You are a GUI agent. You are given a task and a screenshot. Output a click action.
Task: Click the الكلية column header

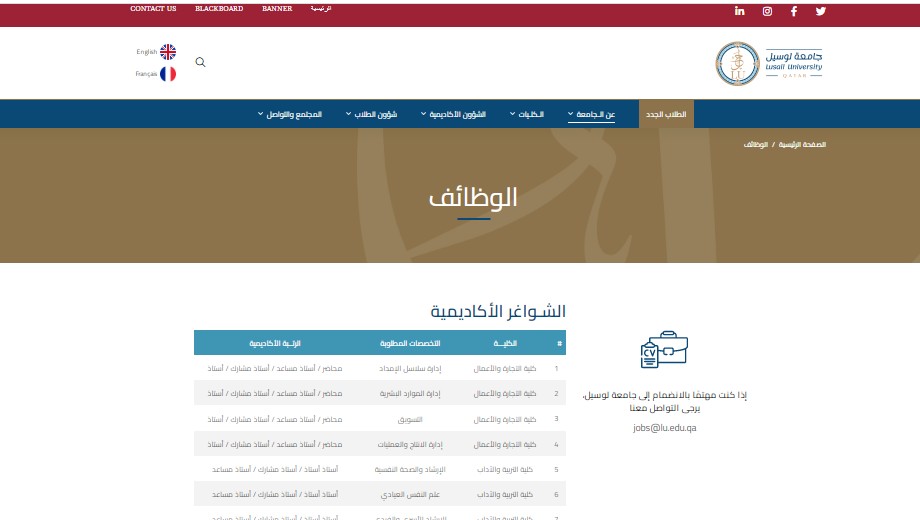click(x=505, y=343)
